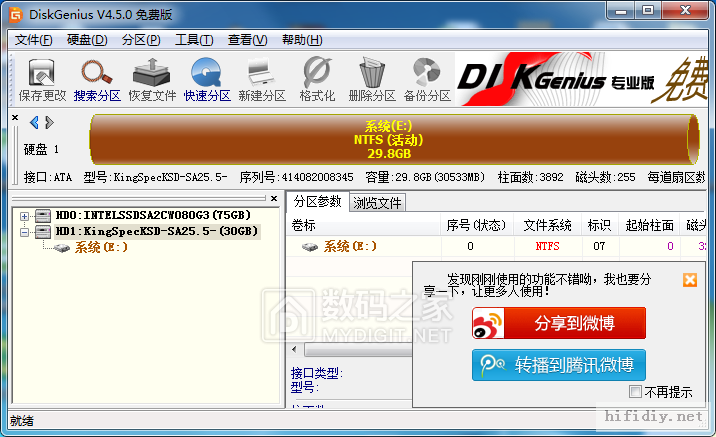Go to the previous disk with the left arrow
716x437 pixels.
34,122
